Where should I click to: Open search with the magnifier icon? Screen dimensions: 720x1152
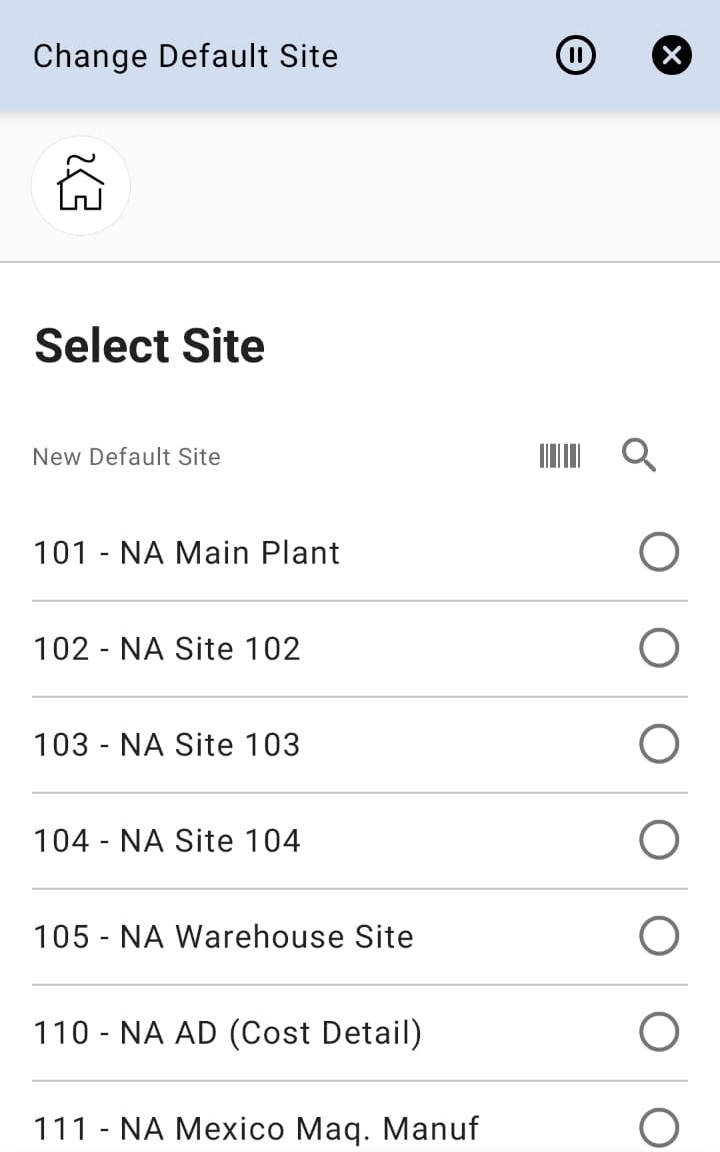[x=639, y=456]
